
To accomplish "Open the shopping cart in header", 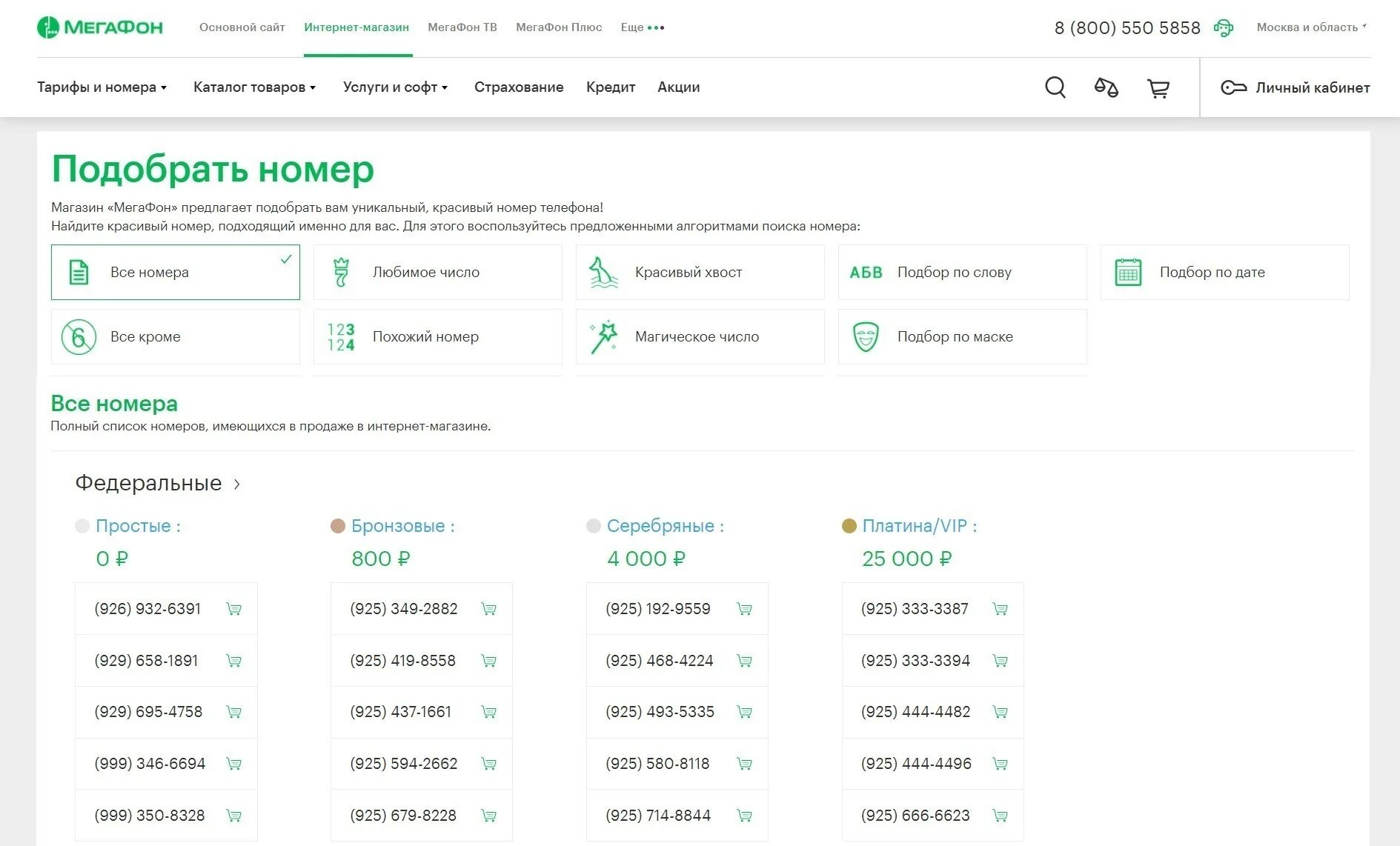I will 1158,88.
